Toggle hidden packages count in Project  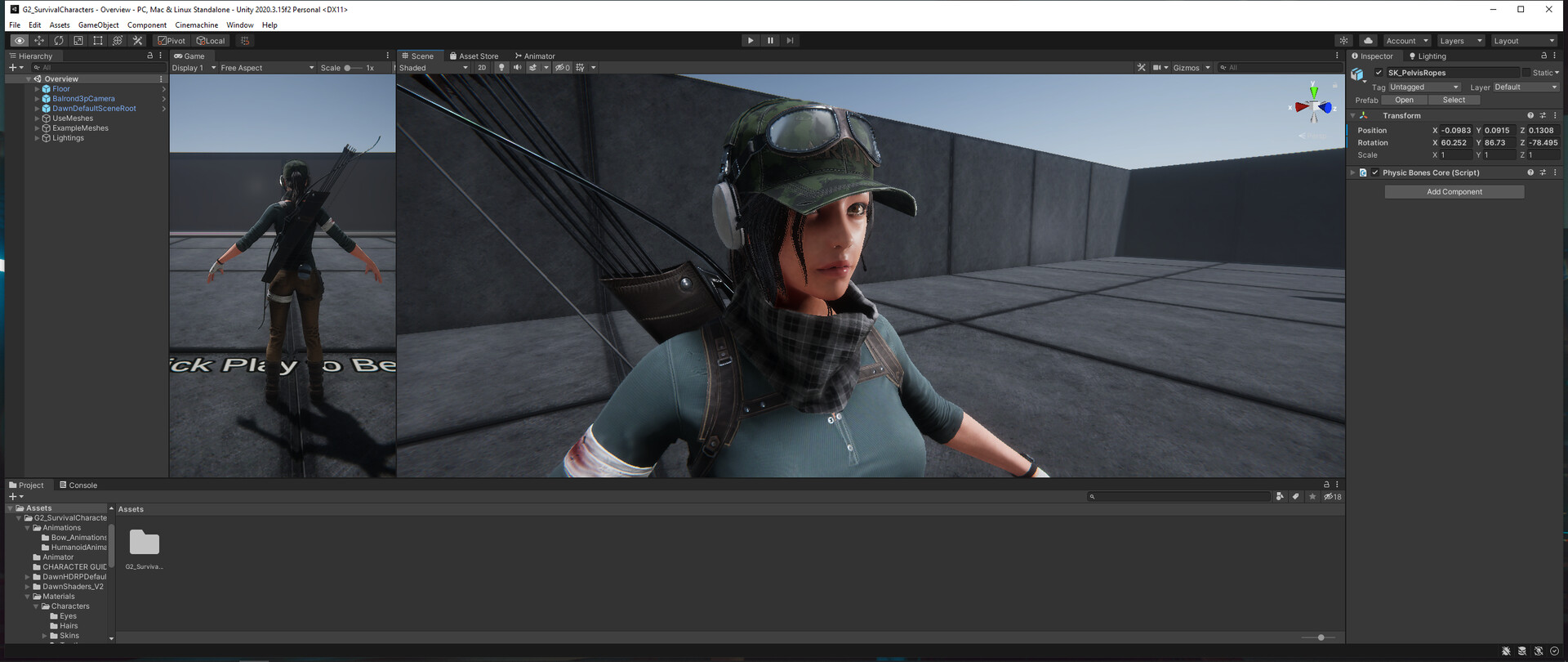coord(1333,496)
